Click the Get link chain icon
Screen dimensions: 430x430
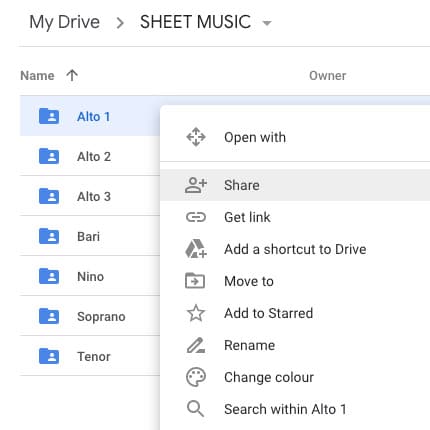[x=196, y=217]
